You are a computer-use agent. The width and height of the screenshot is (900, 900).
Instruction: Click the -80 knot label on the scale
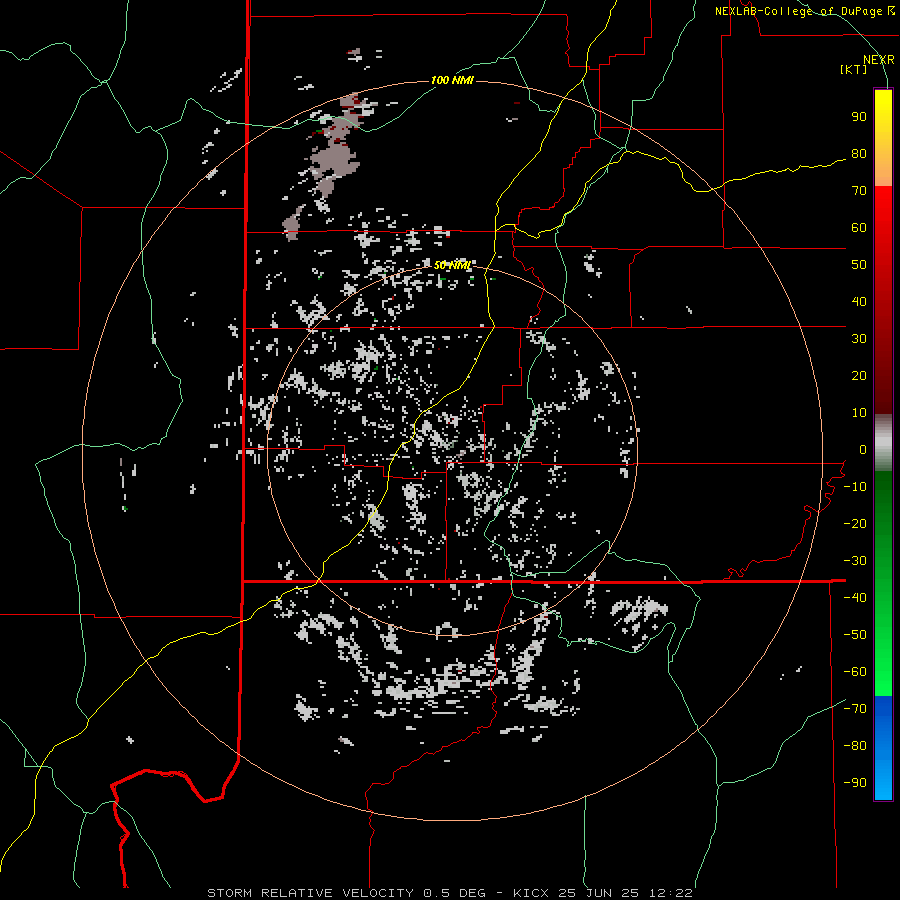855,746
